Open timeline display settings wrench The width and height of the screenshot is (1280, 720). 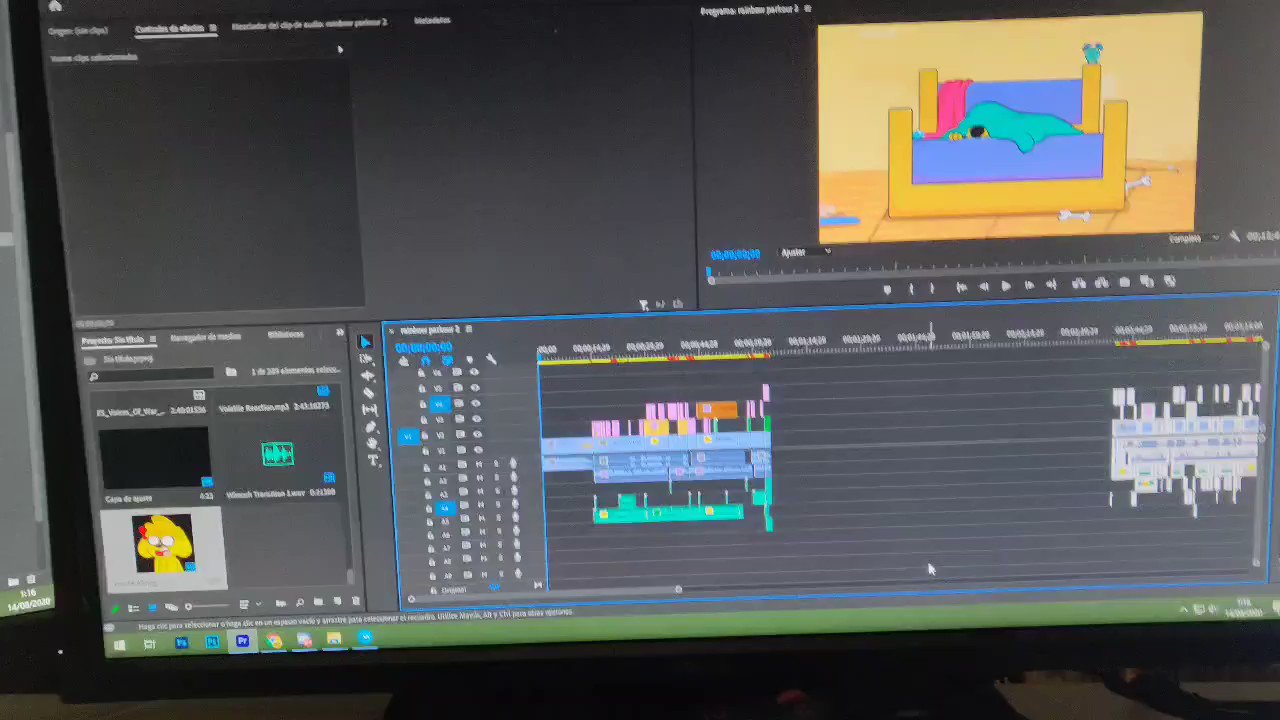[491, 359]
